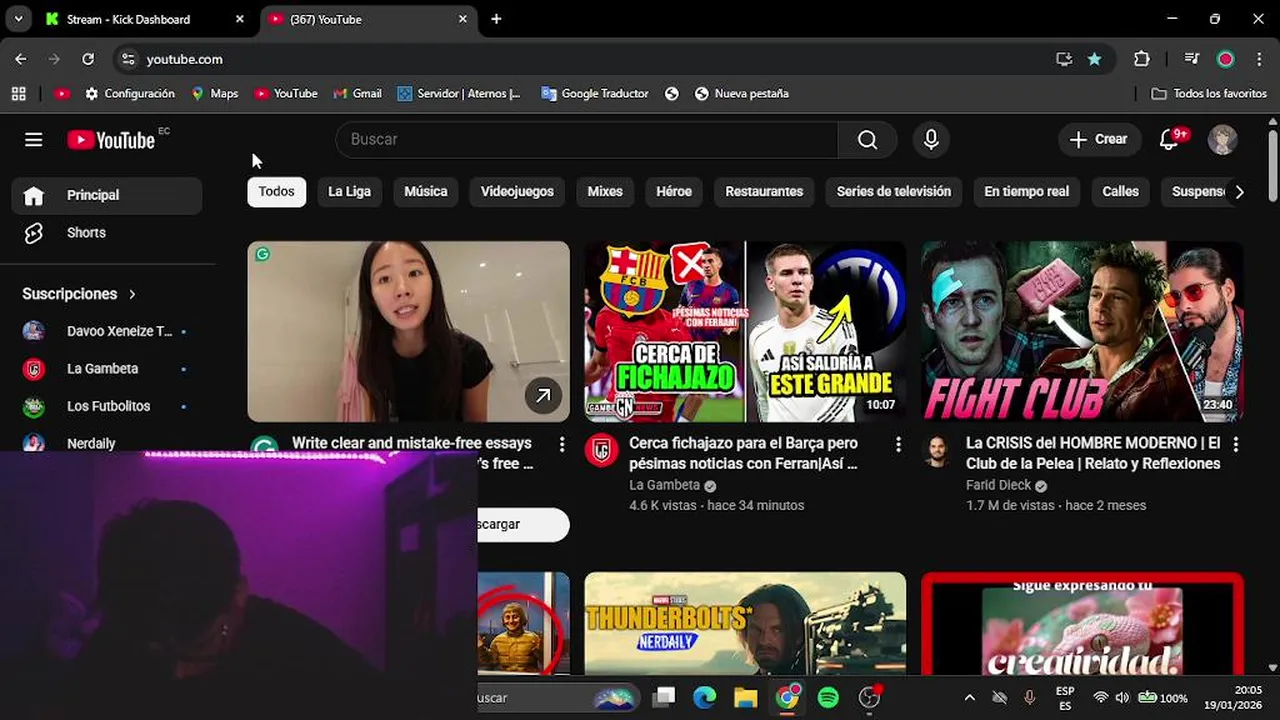Go back with browser back arrow
This screenshot has width=1280, height=720.
coord(21,59)
